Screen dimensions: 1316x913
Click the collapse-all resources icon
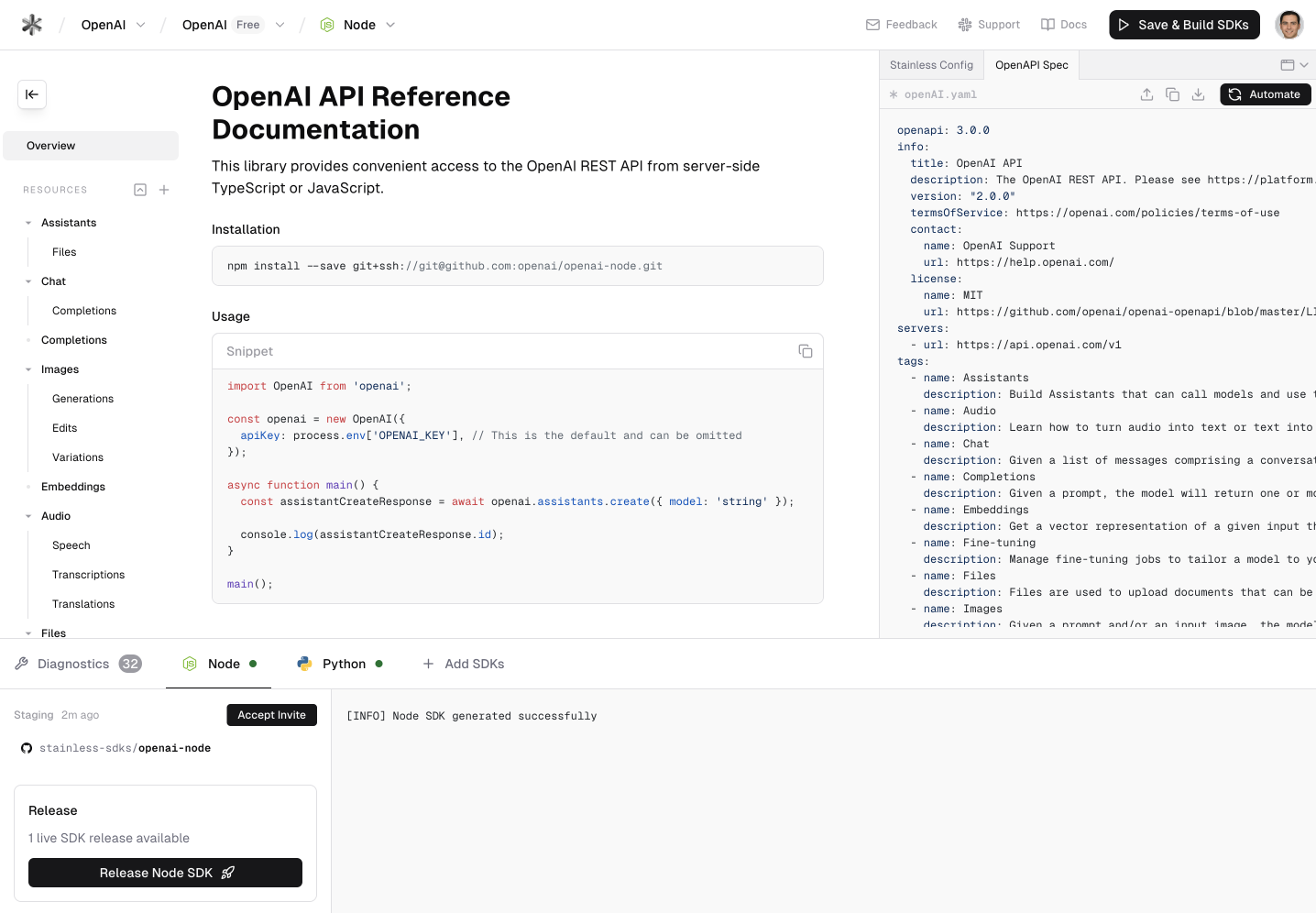point(140,190)
